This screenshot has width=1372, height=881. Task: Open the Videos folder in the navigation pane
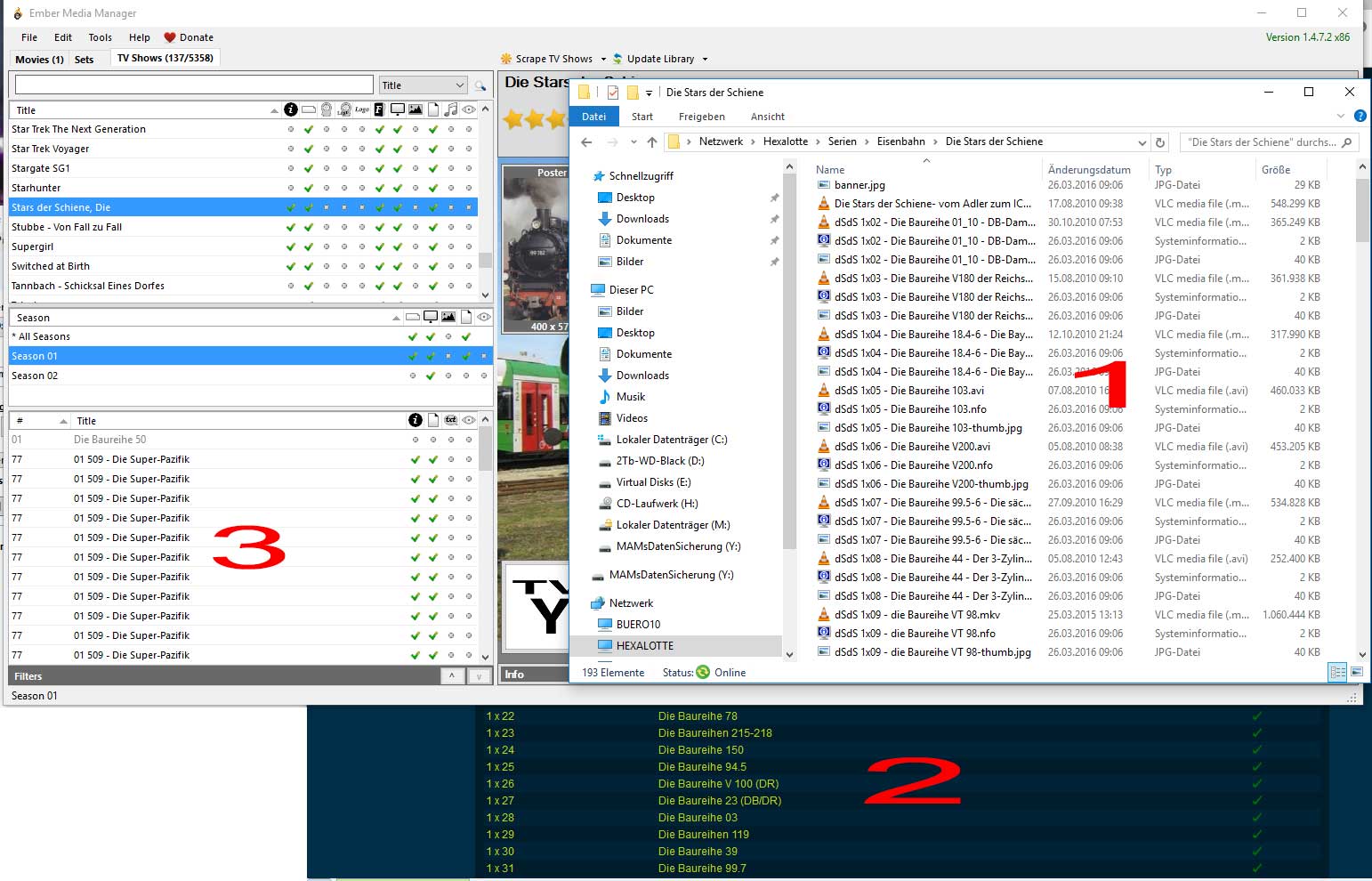point(632,418)
